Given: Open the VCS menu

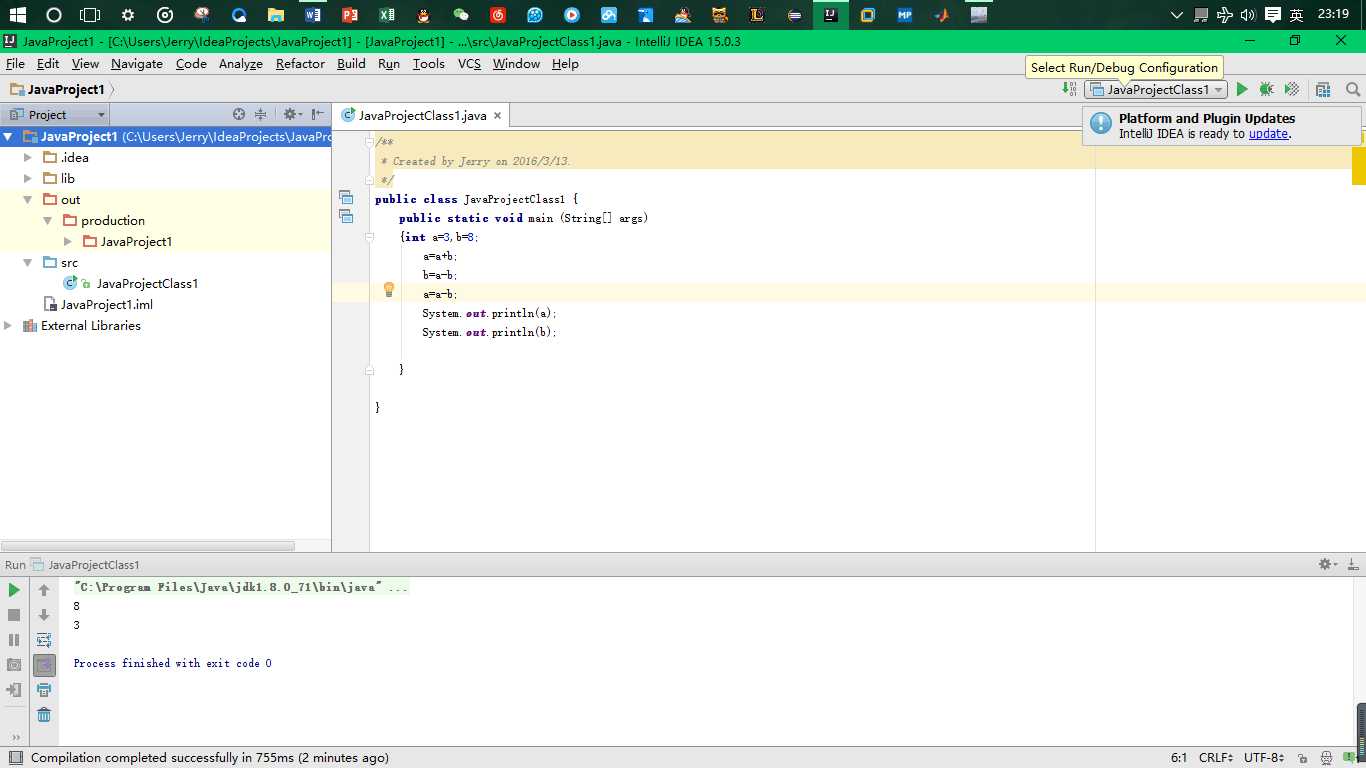Looking at the screenshot, I should point(469,63).
